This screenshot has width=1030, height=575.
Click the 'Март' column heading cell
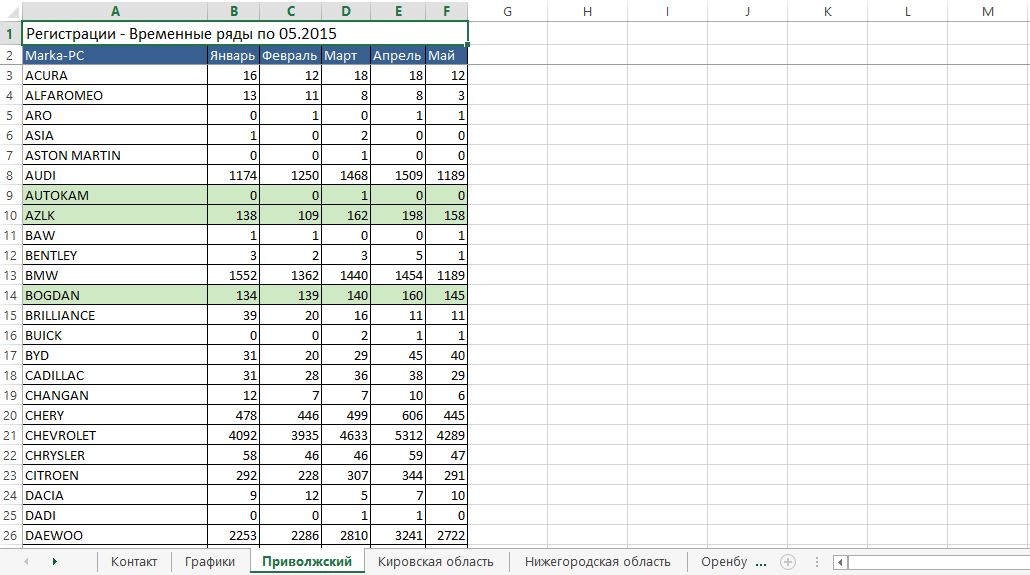click(346, 55)
